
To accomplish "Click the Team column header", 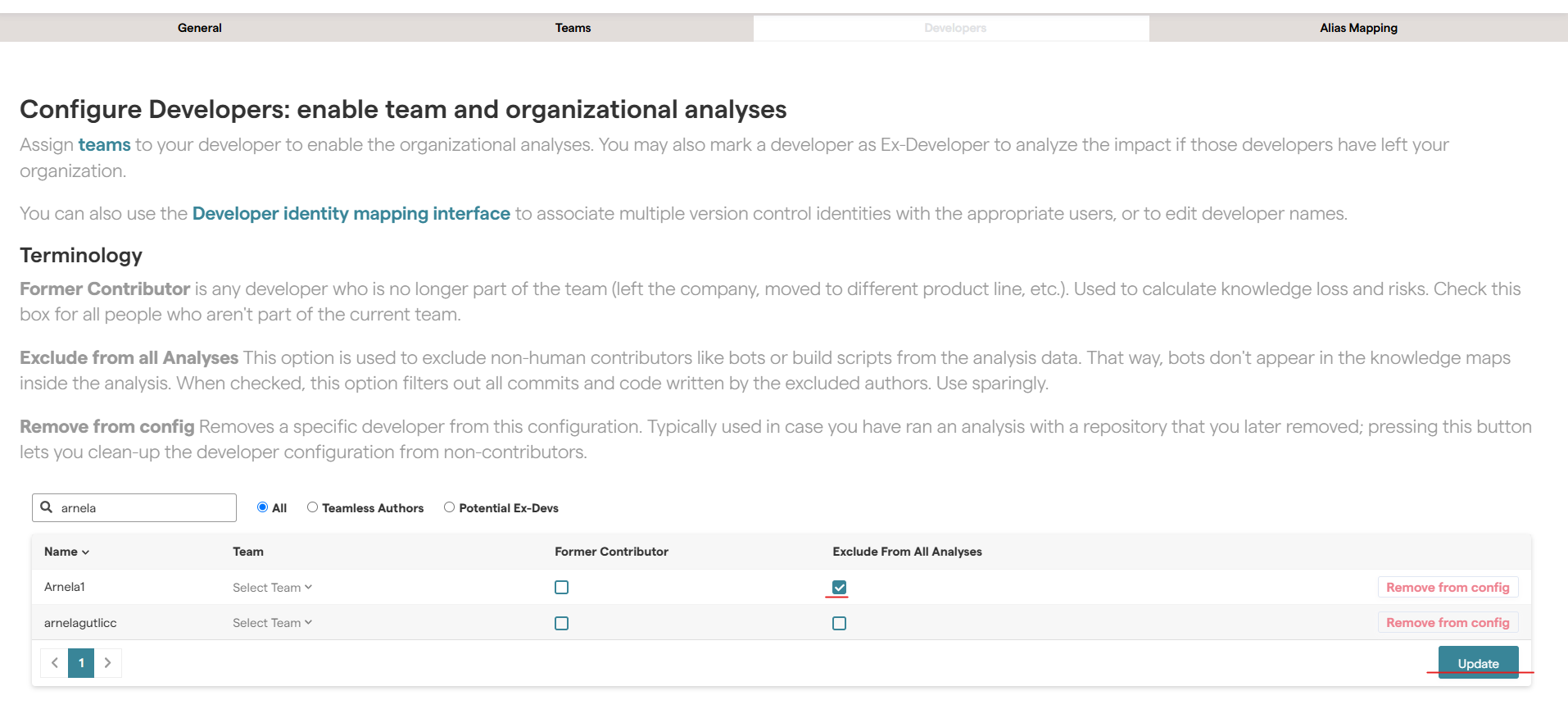I will 248,552.
